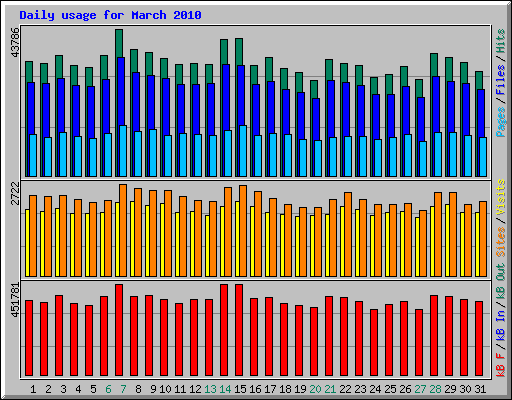This screenshot has height=400, width=512.
Task: Click the 'Pages' legend label
Action: tap(501, 122)
